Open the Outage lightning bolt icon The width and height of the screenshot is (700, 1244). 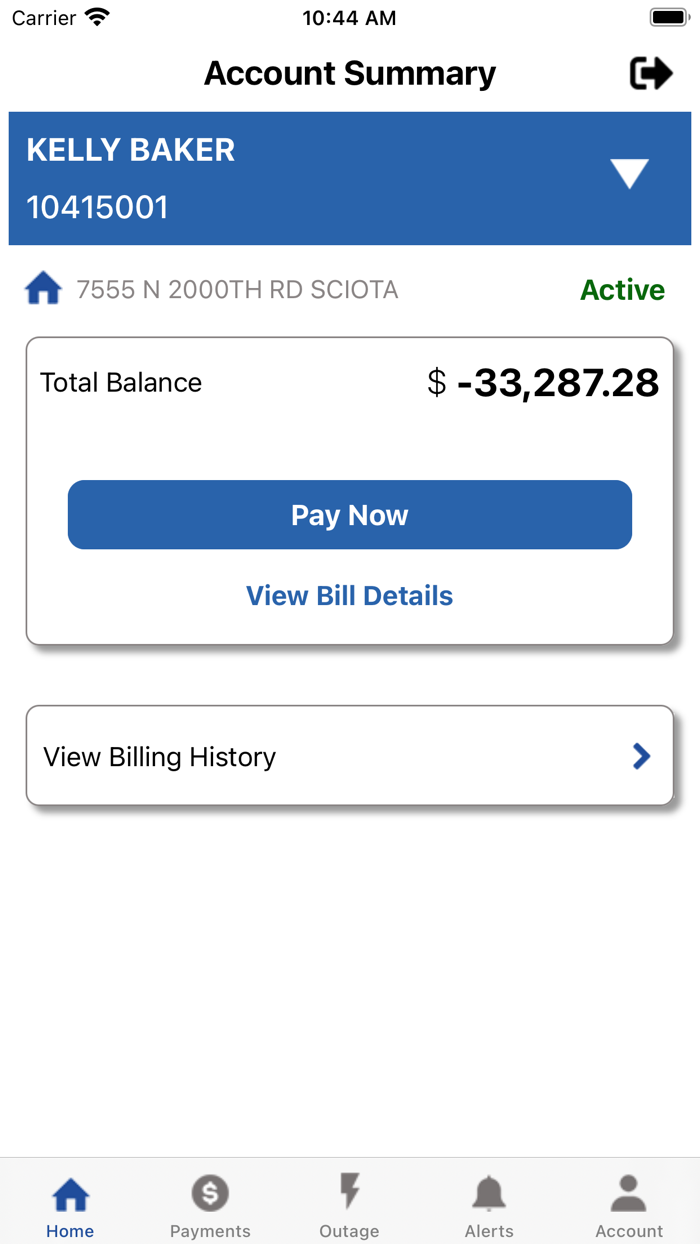click(x=349, y=1190)
